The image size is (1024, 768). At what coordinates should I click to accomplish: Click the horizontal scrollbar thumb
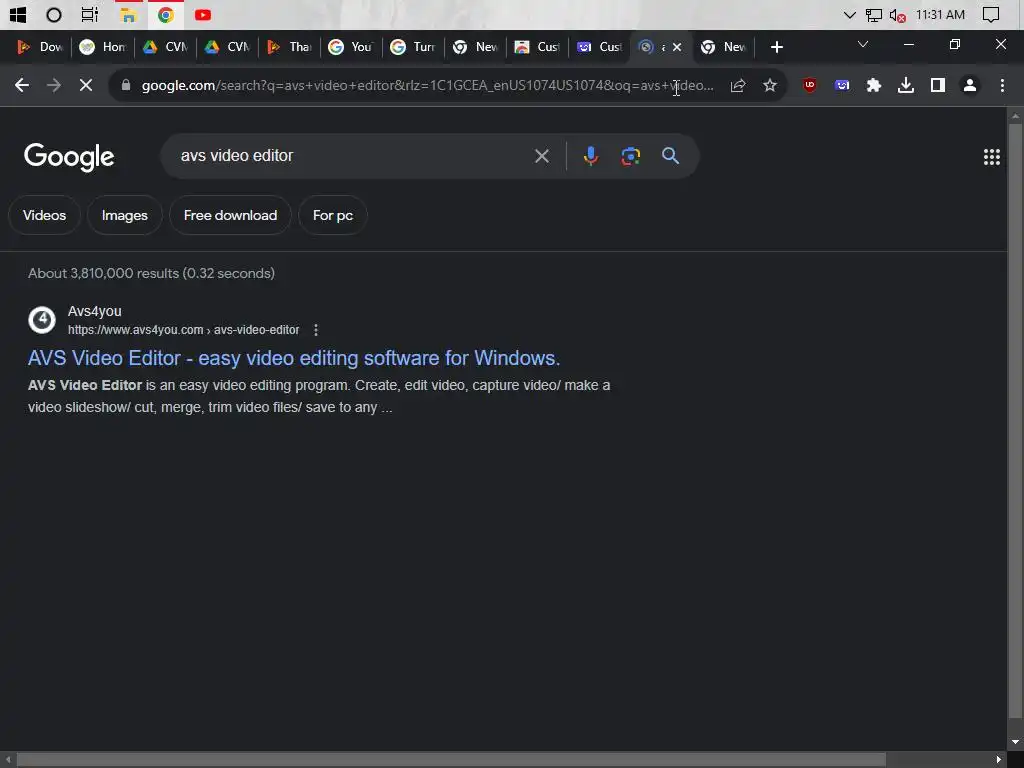click(451, 760)
